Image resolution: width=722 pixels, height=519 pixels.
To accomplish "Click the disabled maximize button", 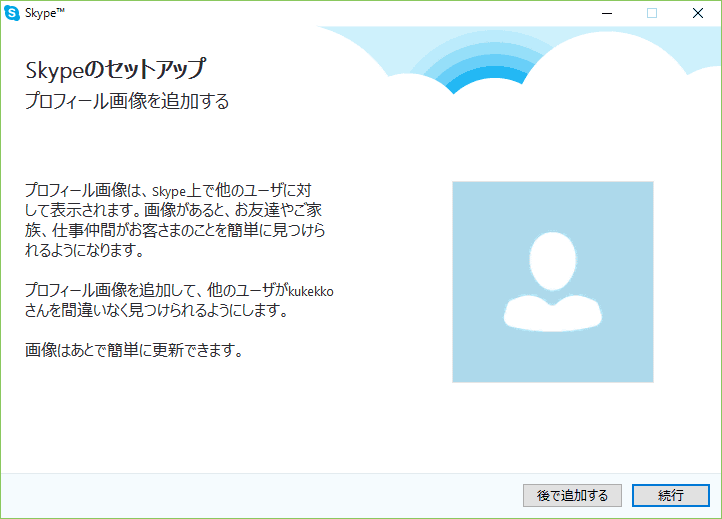I will point(652,13).
